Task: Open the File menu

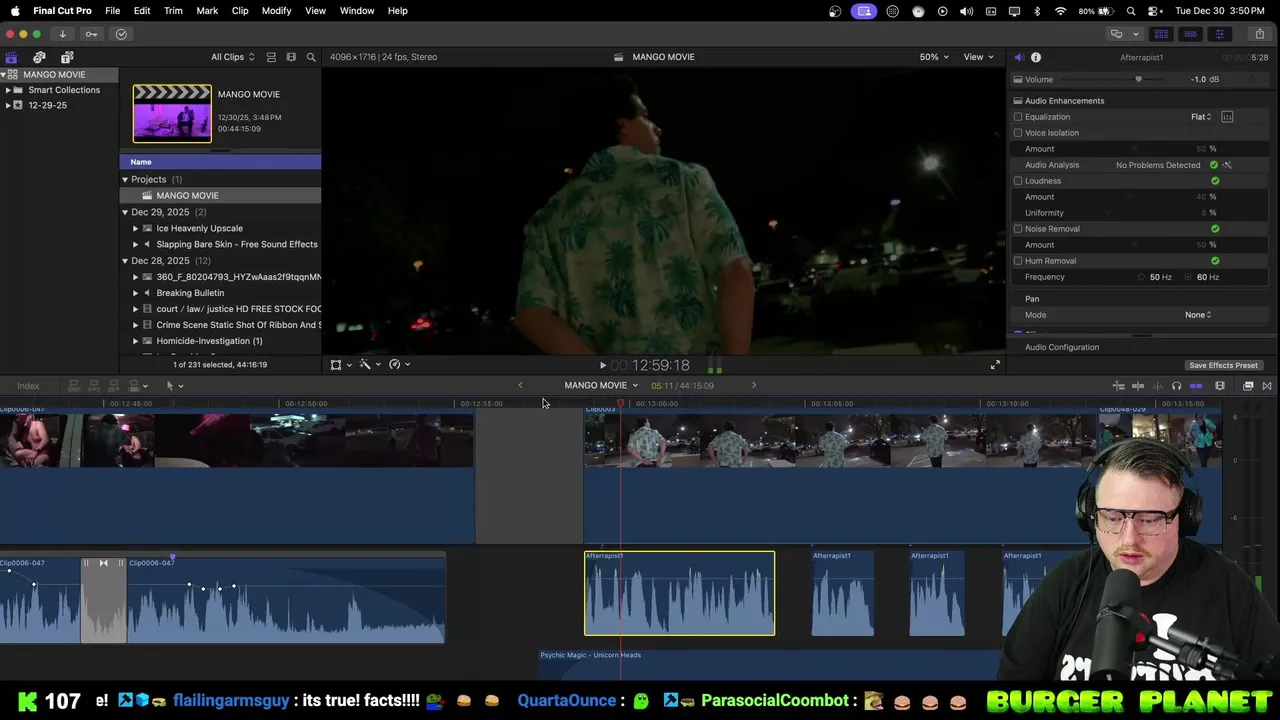Action: (113, 11)
